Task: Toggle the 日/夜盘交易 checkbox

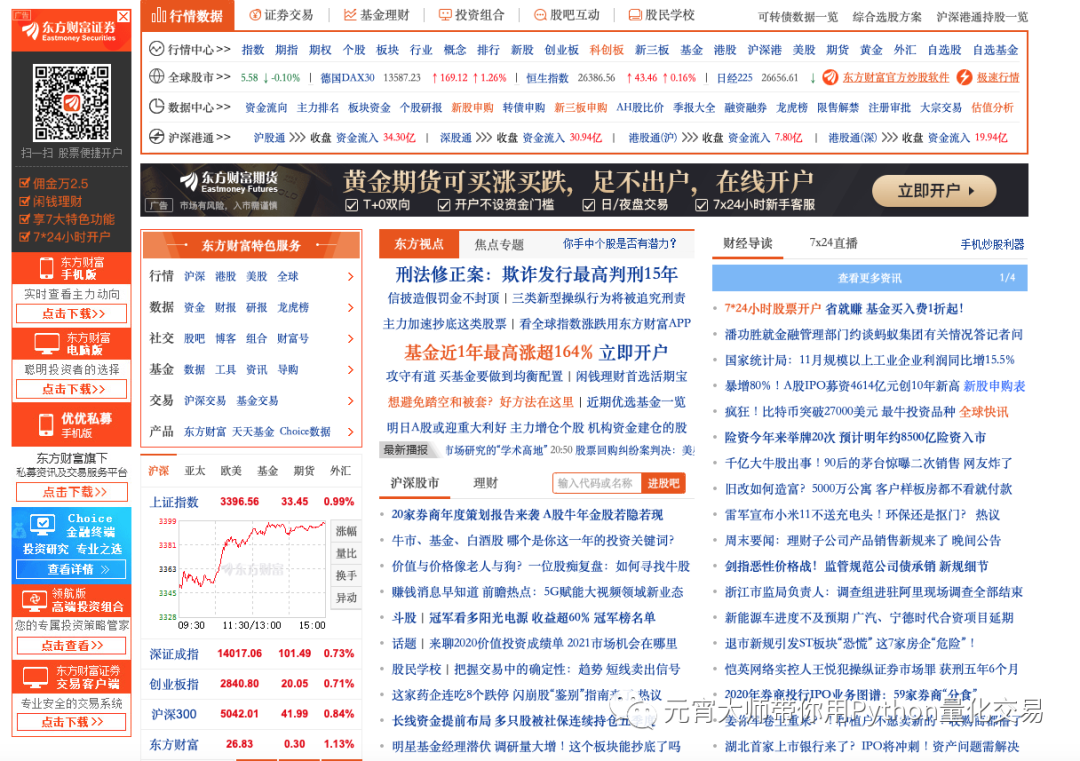Action: pyautogui.click(x=588, y=205)
